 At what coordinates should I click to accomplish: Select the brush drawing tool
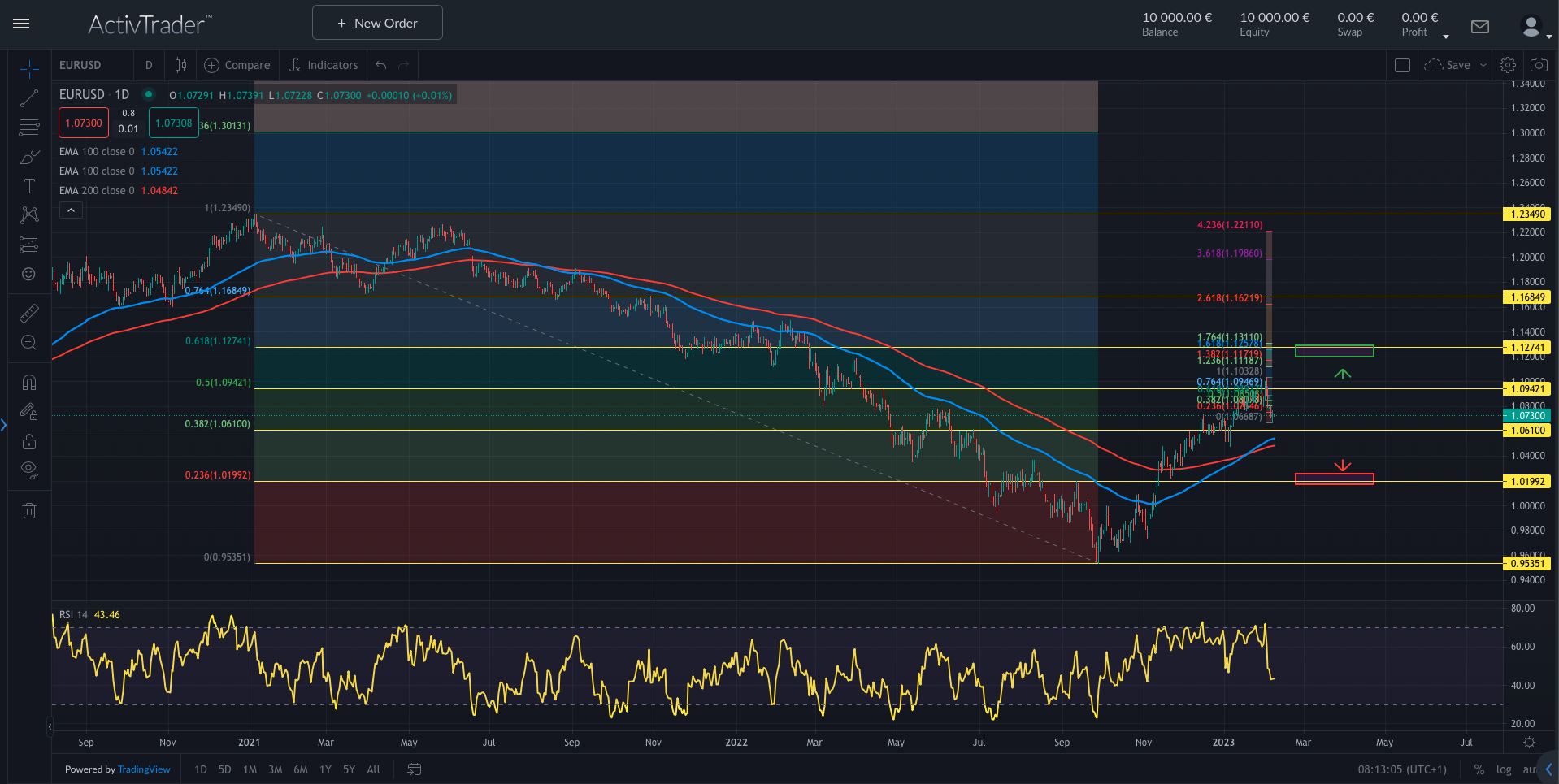29,157
